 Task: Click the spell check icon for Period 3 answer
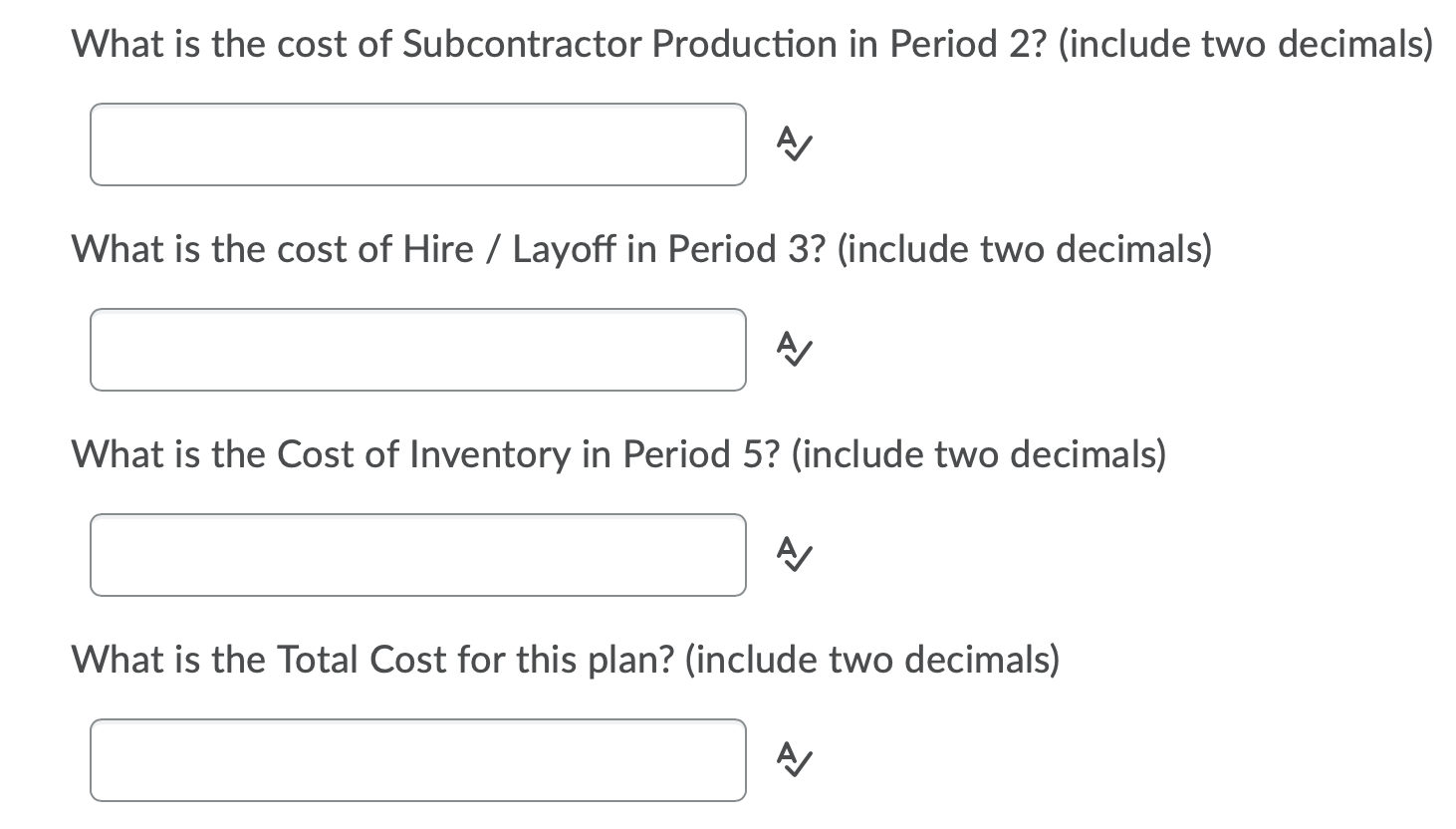pyautogui.click(x=792, y=351)
